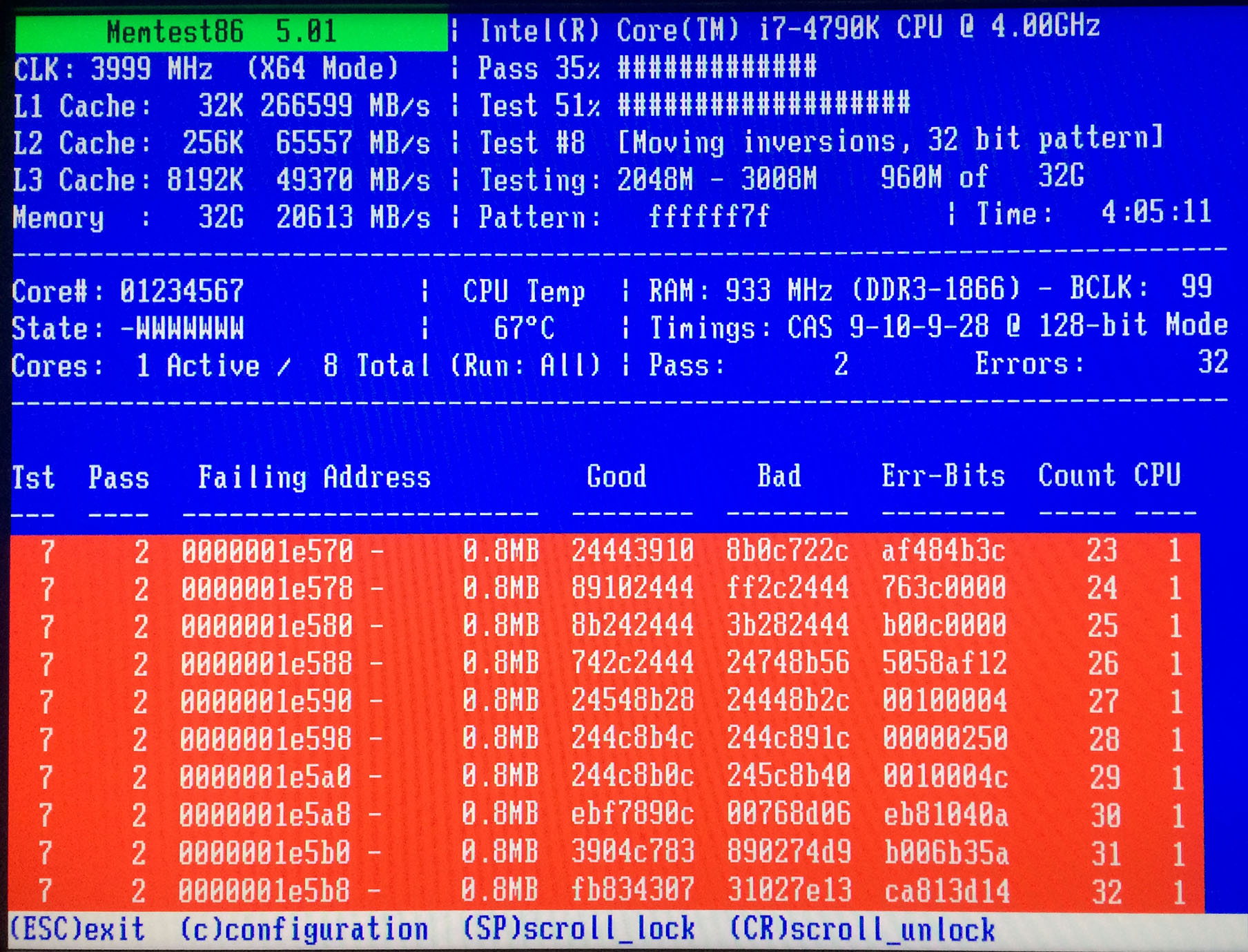Screen dimensions: 1248x952
Task: Select the L3 Cache 49370 MB/s line
Action: coord(222,180)
